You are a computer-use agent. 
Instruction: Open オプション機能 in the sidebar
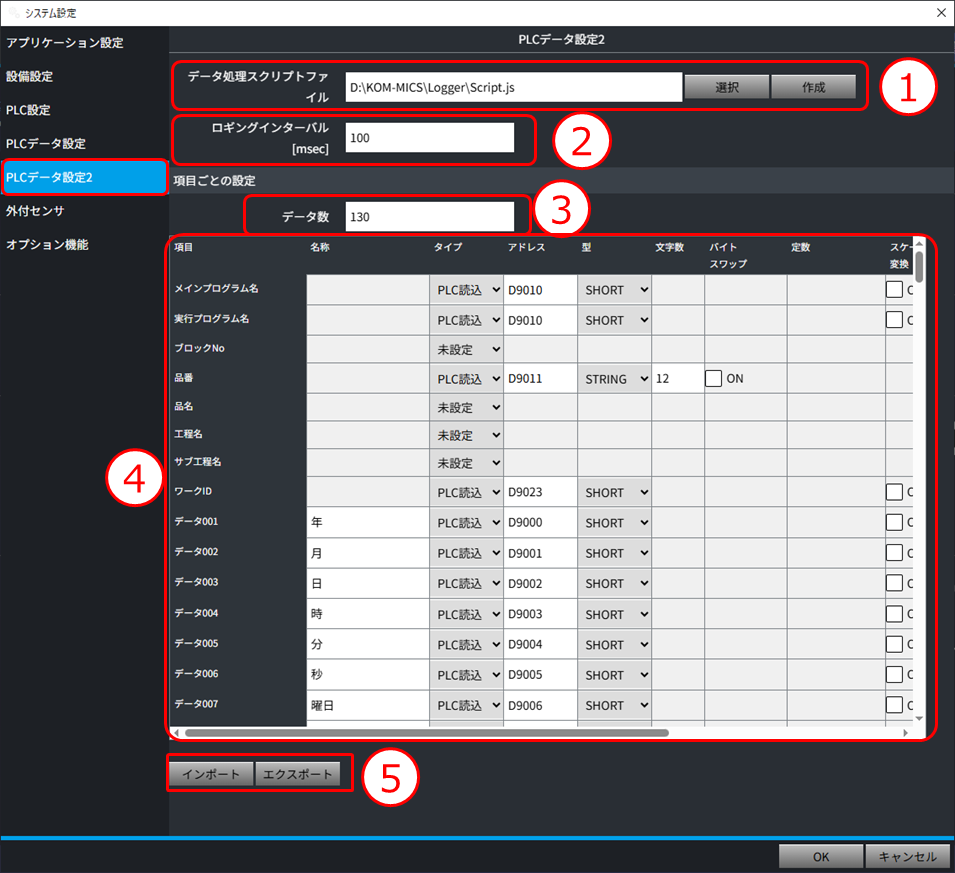[x=47, y=244]
